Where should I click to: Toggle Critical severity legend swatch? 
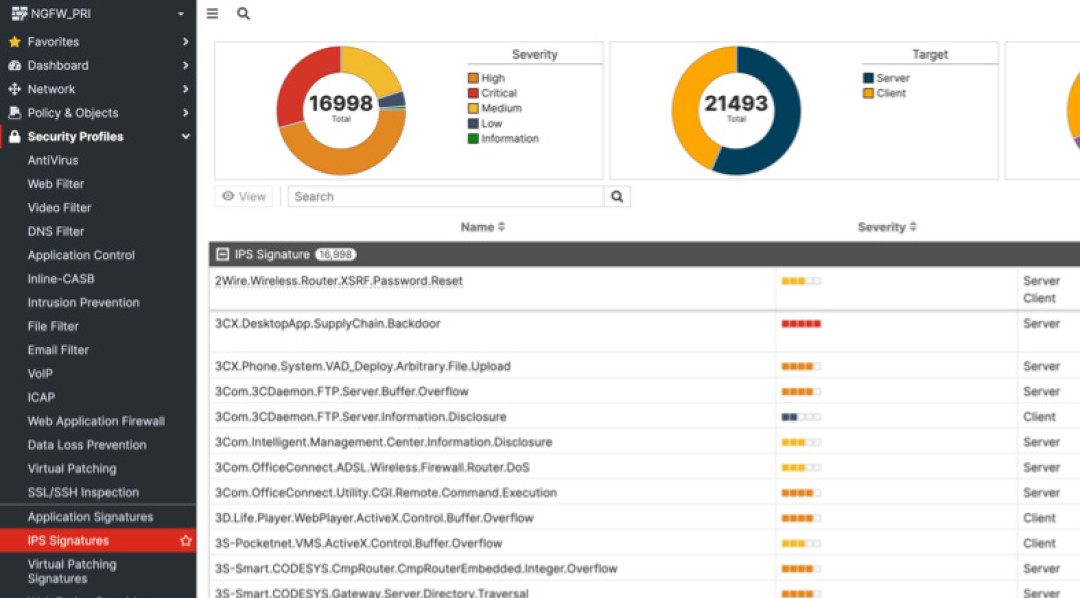[473, 93]
